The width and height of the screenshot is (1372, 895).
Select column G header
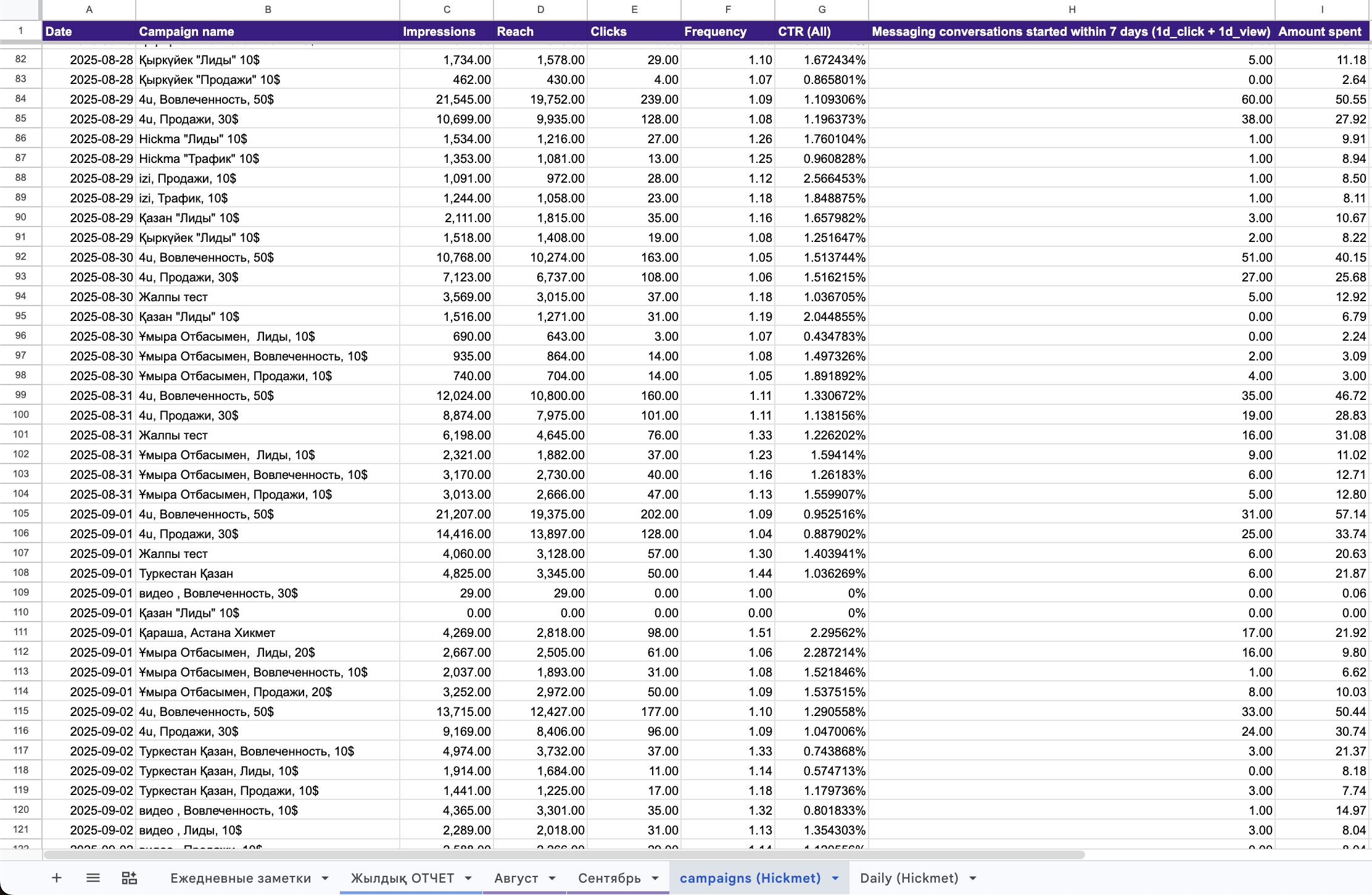tap(822, 9)
